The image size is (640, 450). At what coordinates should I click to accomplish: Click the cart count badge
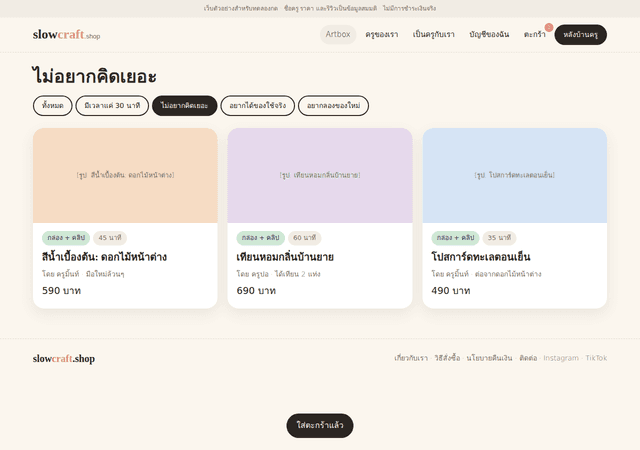point(549,27)
